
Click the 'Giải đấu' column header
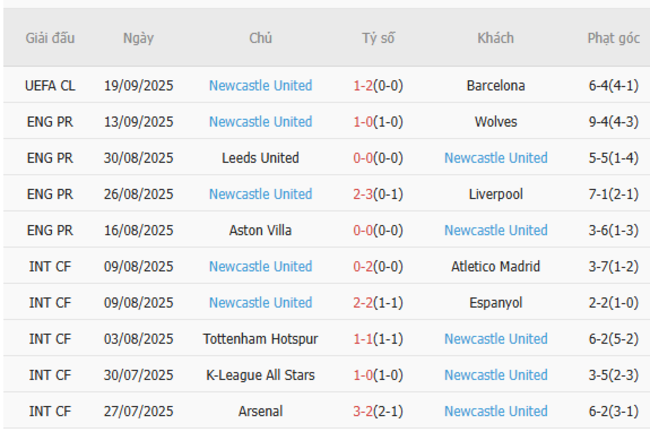(x=50, y=38)
